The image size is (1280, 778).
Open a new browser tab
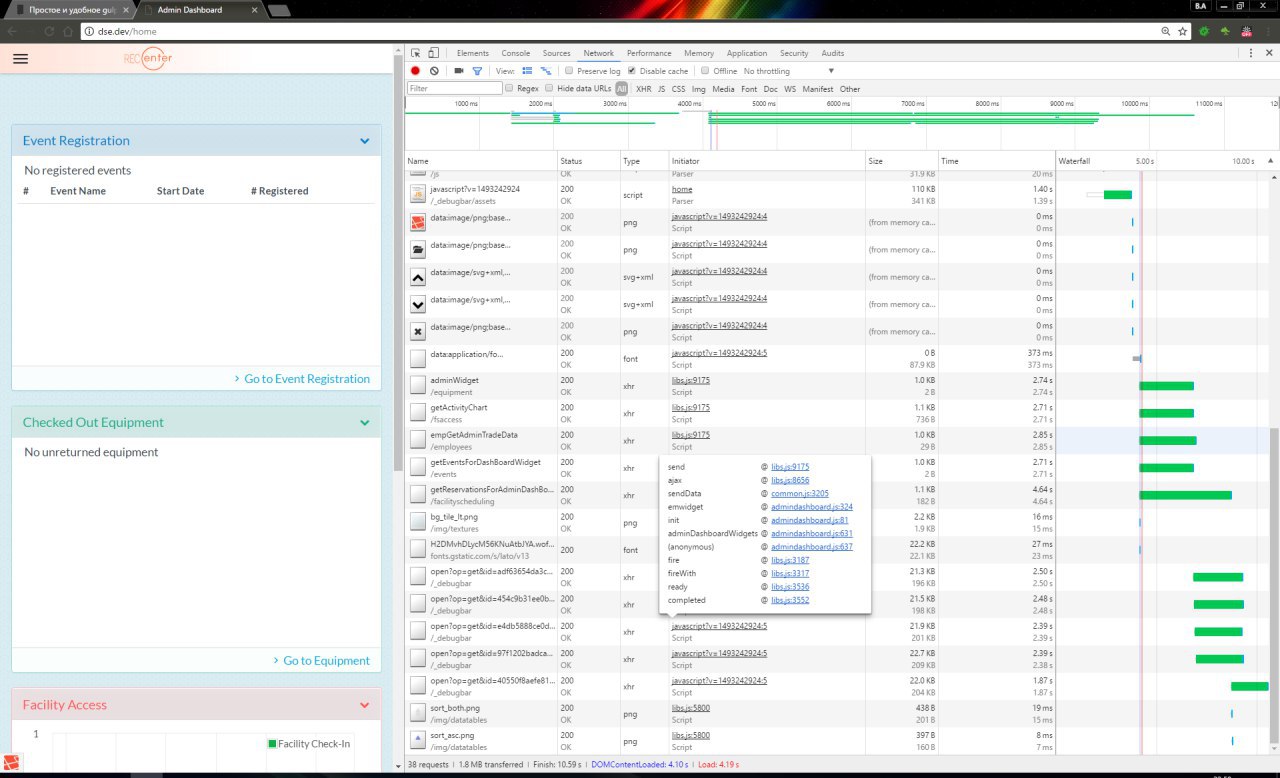coord(279,10)
